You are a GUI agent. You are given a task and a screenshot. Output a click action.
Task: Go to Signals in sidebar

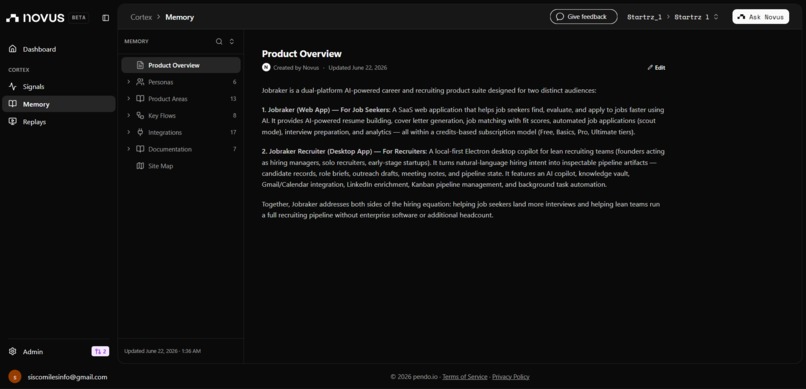coord(59,86)
